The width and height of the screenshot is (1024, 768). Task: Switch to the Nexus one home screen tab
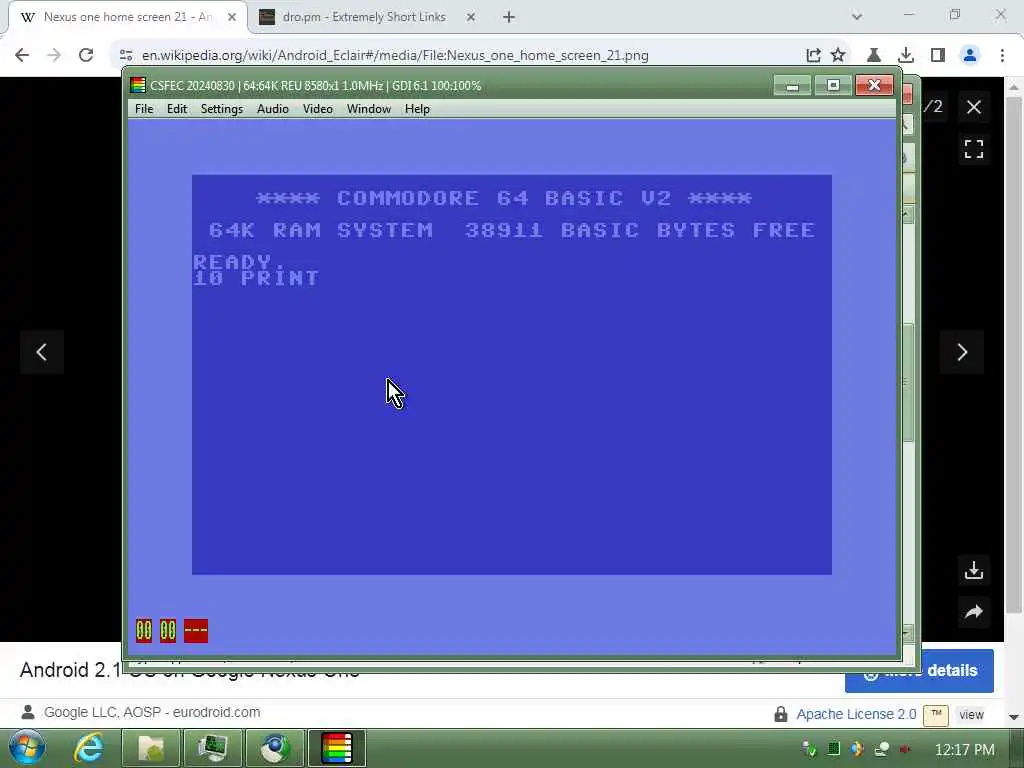pyautogui.click(x=127, y=17)
